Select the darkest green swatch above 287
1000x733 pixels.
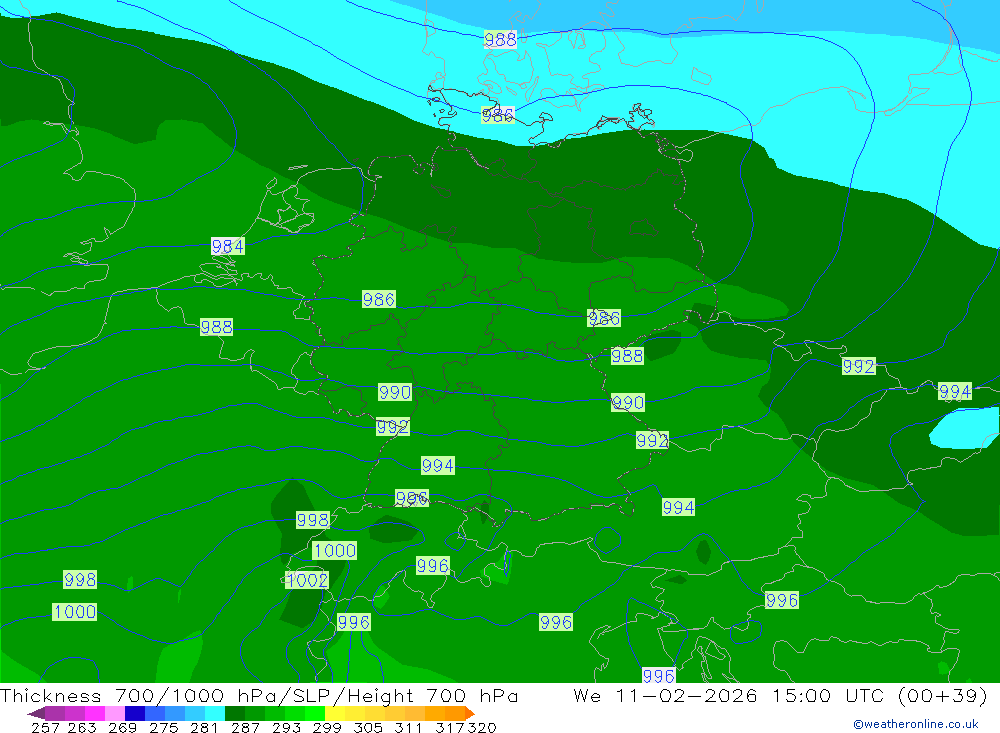[x=235, y=713]
